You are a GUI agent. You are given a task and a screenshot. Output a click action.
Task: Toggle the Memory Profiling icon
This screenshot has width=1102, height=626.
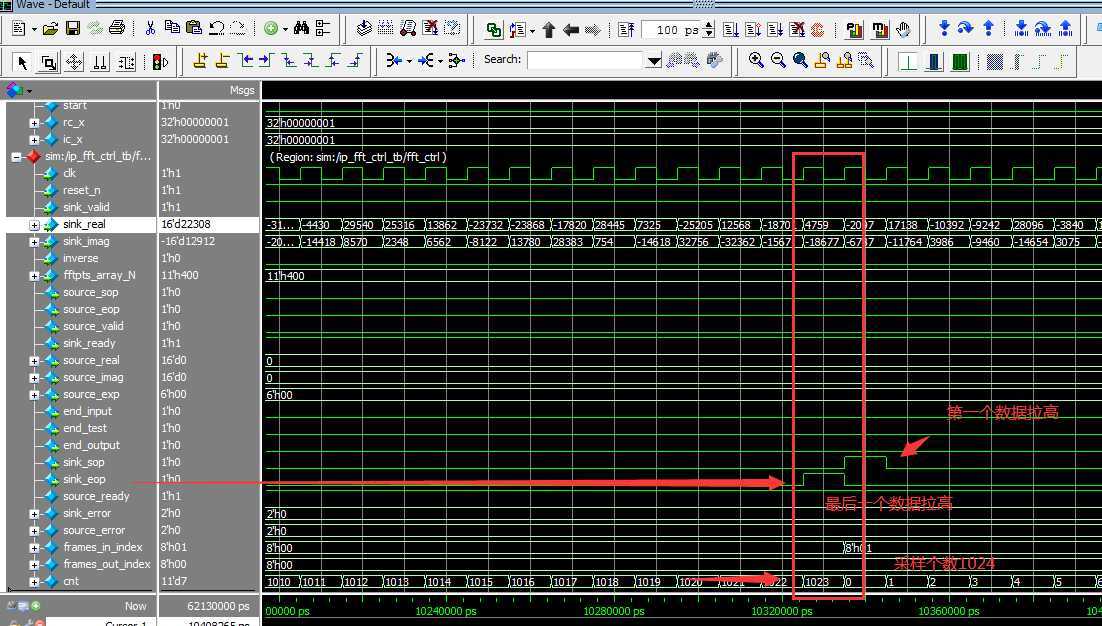[x=879, y=30]
